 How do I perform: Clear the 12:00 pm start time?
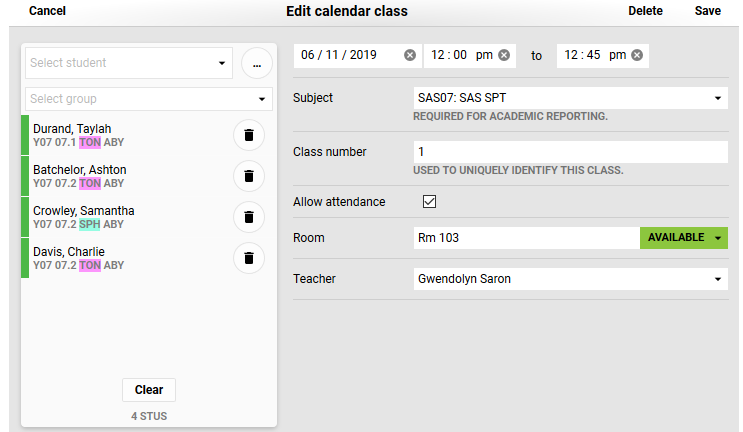pos(504,56)
